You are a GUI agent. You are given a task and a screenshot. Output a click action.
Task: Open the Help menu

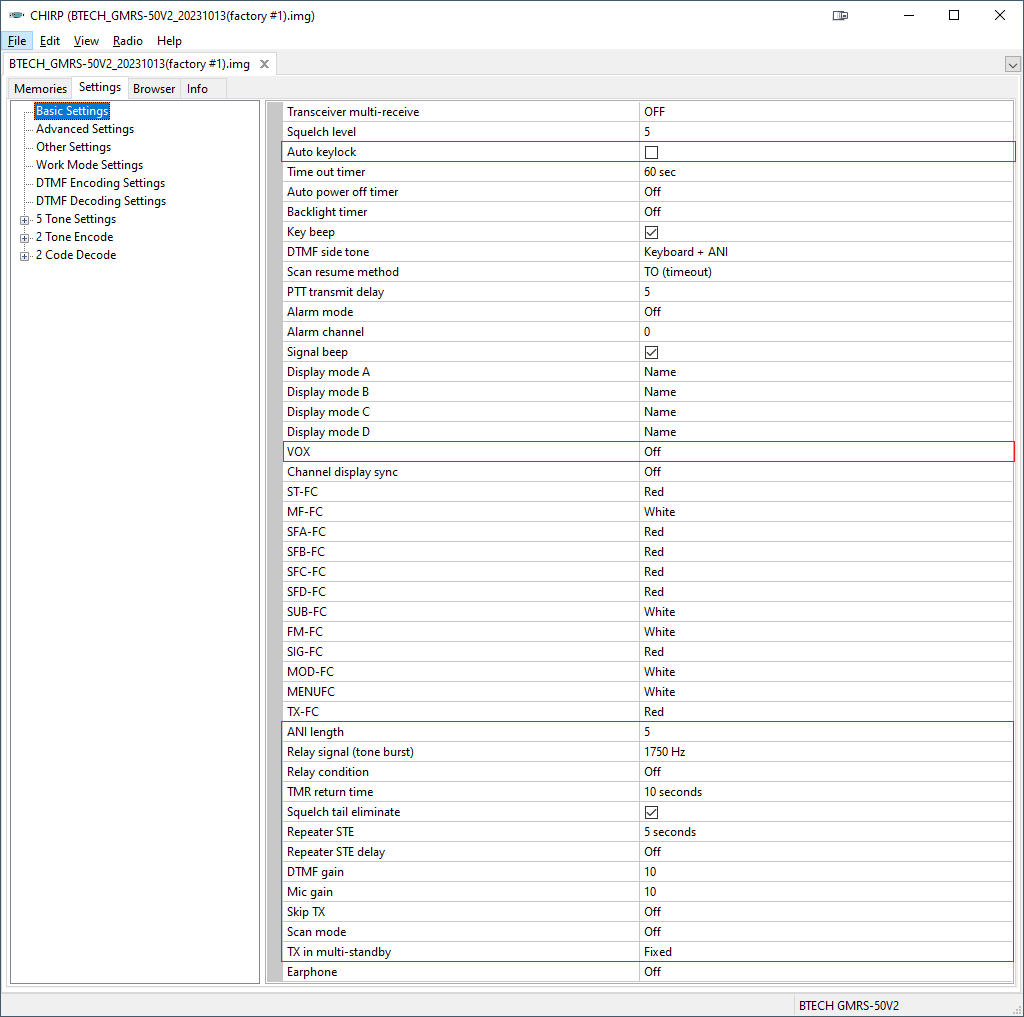(x=169, y=40)
